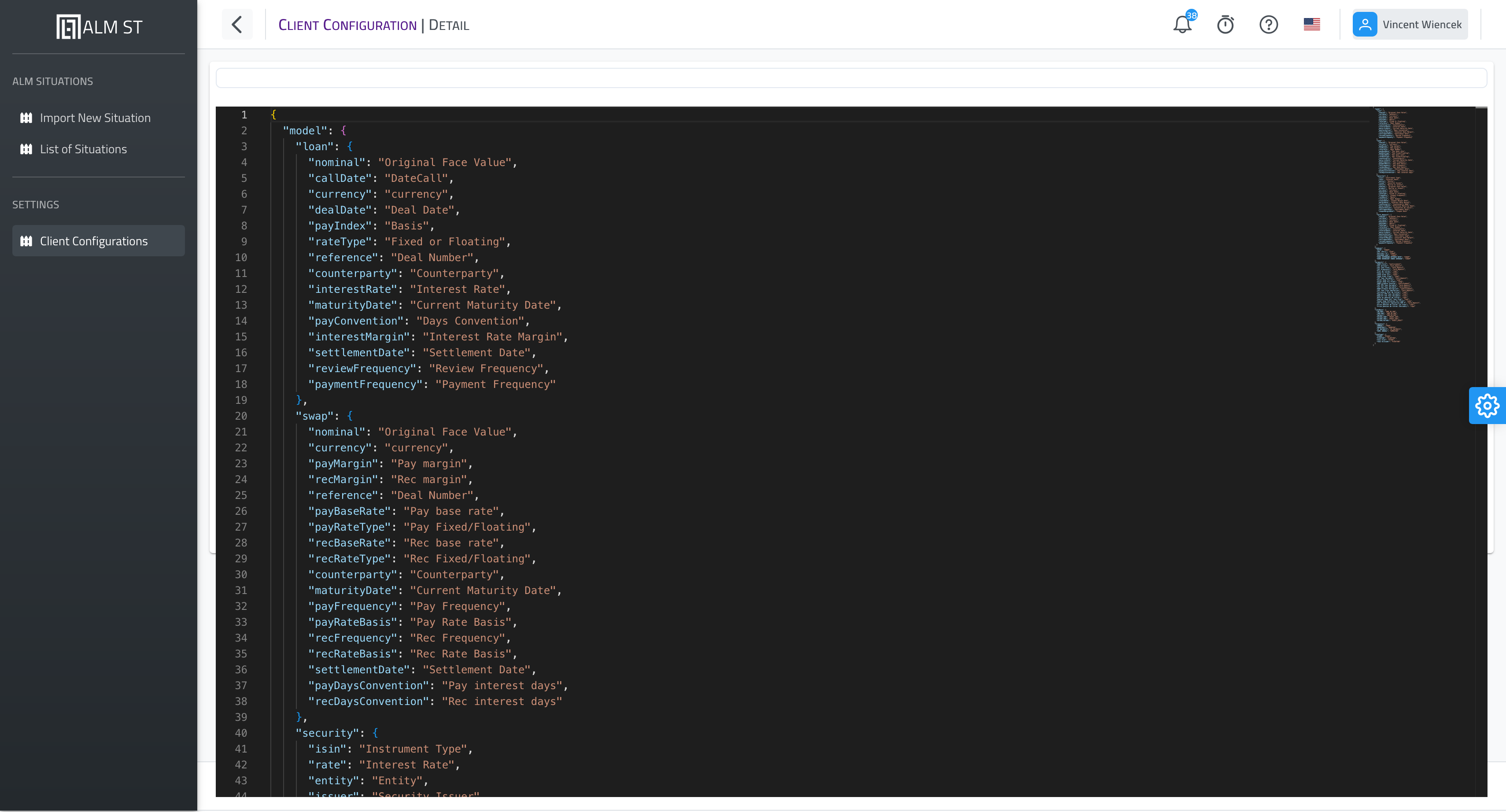Viewport: 1506px width, 812px height.
Task: Click the Client Configurations sidebar icon
Action: click(26, 240)
